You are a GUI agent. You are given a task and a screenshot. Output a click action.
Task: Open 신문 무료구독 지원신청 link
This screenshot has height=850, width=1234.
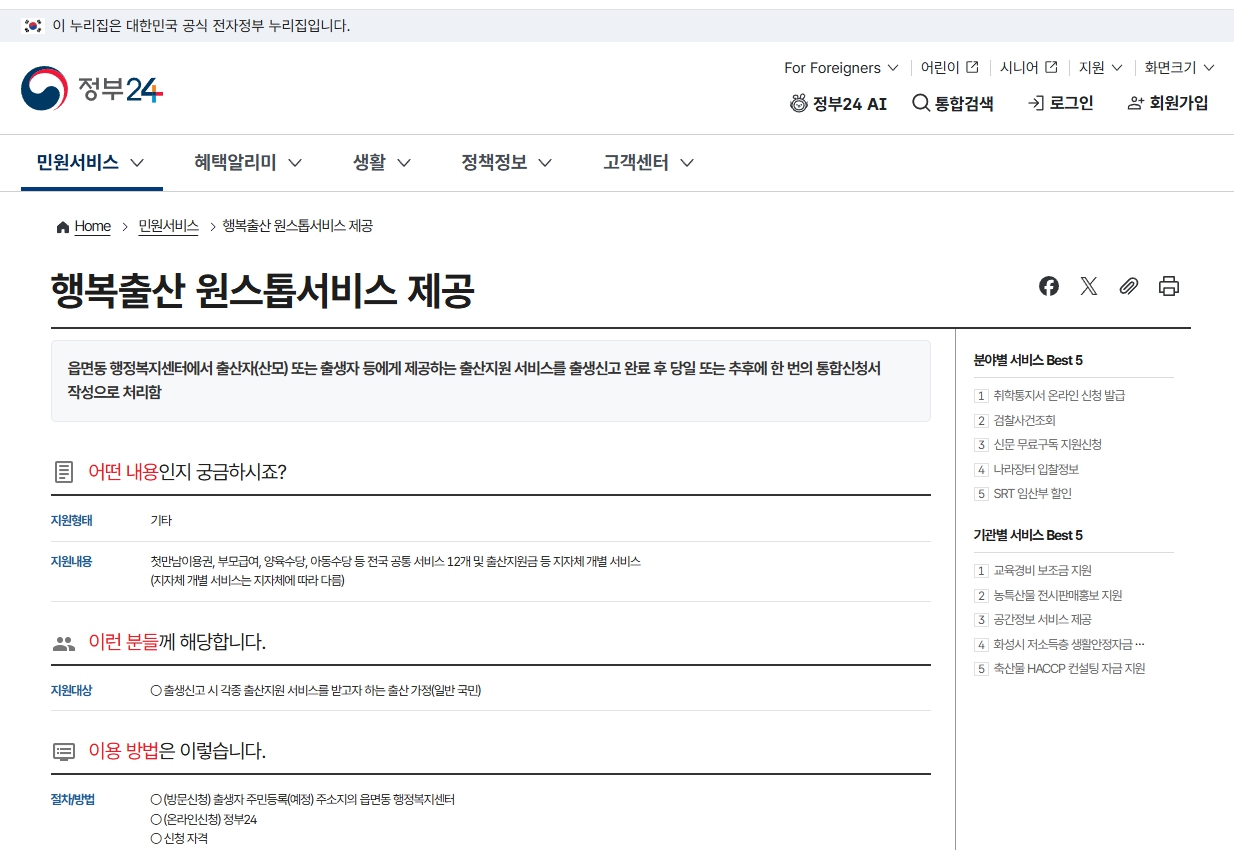pos(1047,445)
